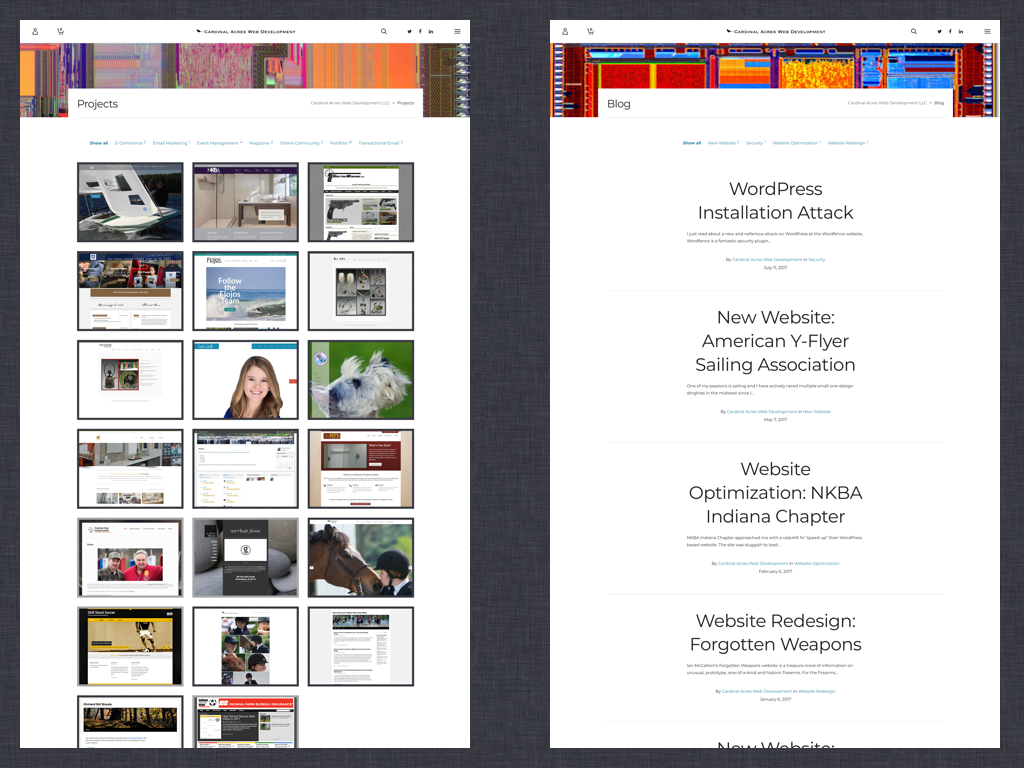Viewport: 1024px width, 768px height.
Task: Click the search magnifier on Blog page
Action: [914, 31]
